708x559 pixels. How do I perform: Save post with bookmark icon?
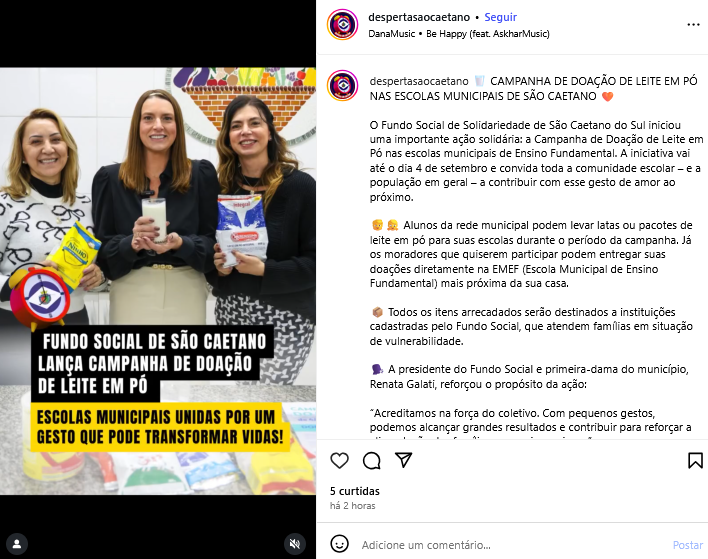(x=695, y=461)
